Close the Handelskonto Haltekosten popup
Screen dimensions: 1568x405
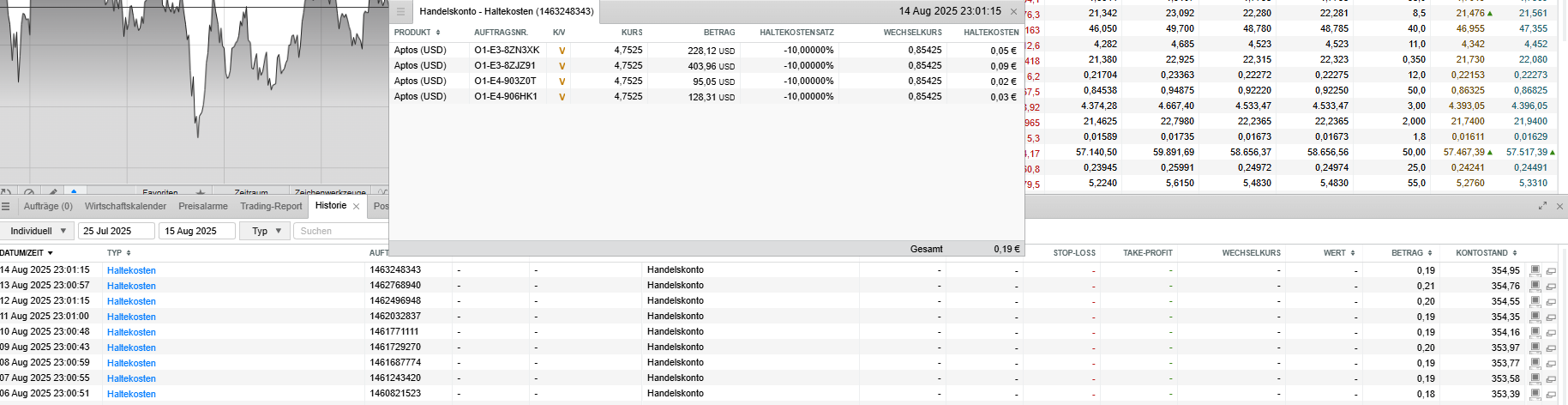click(1014, 12)
